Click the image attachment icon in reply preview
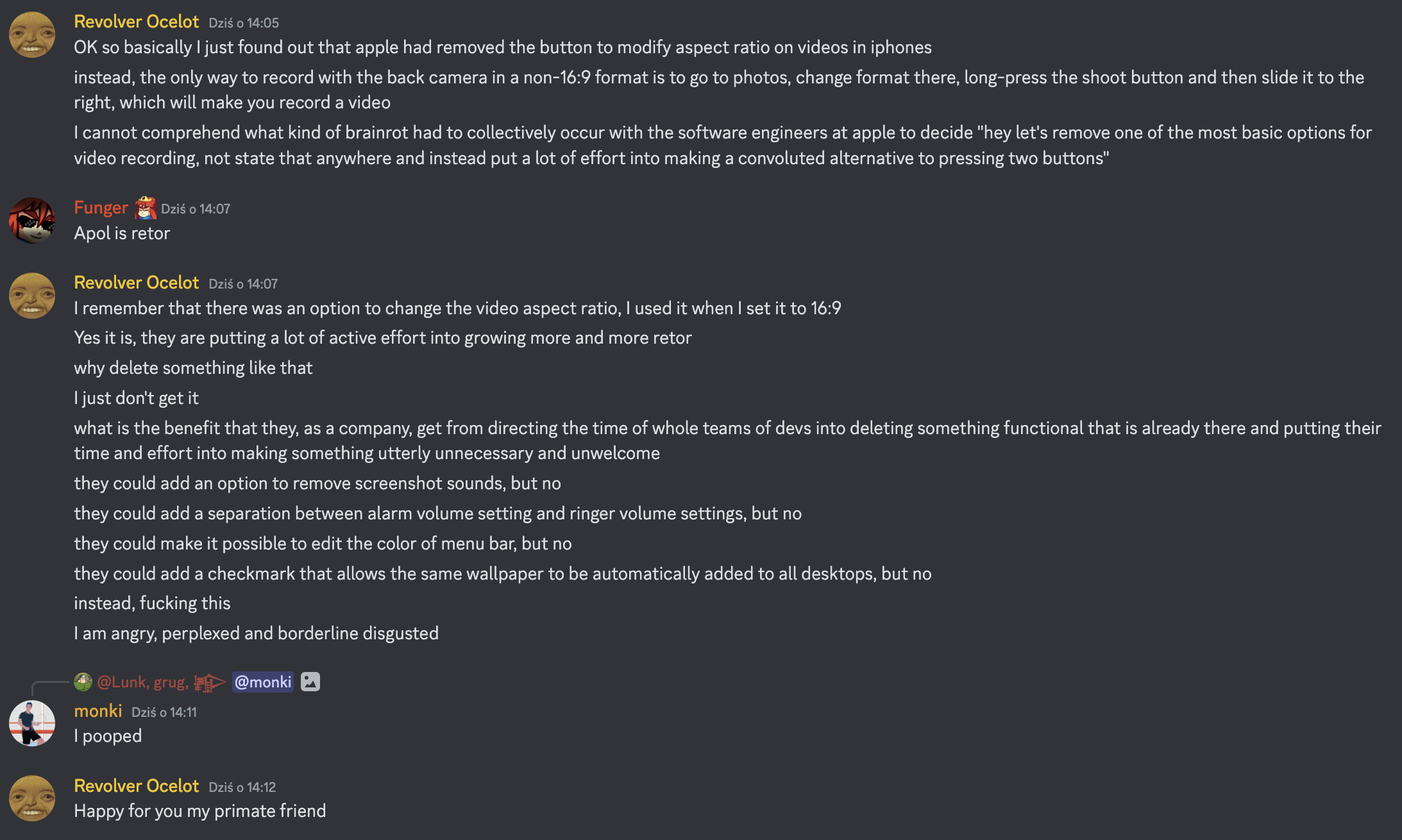The height and width of the screenshot is (840, 1402). [310, 682]
